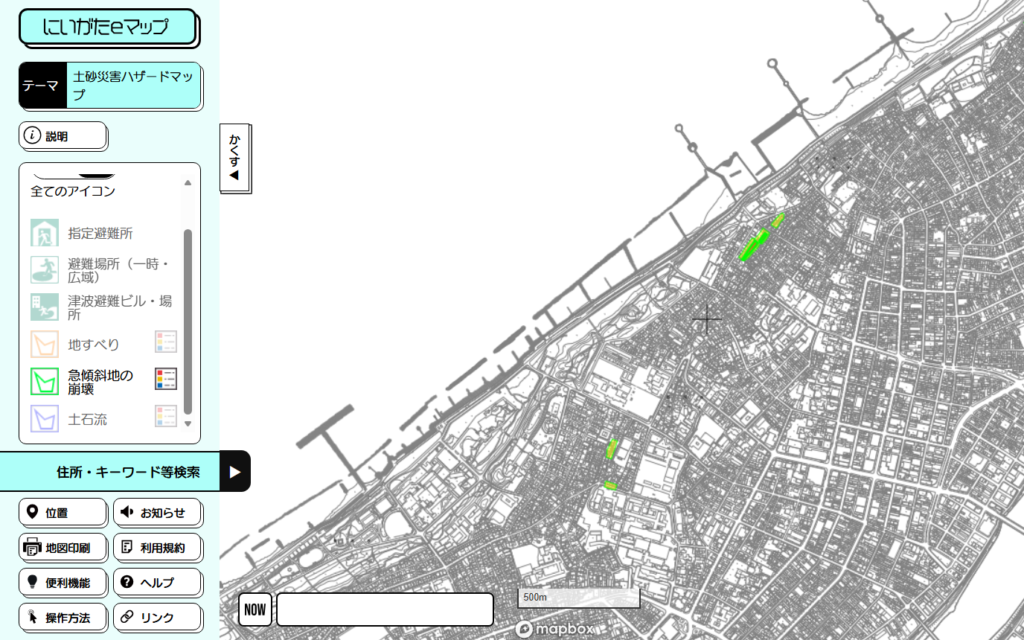
Task: Toggle the 避難場所 evacuation area layer icon
Action: [44, 270]
